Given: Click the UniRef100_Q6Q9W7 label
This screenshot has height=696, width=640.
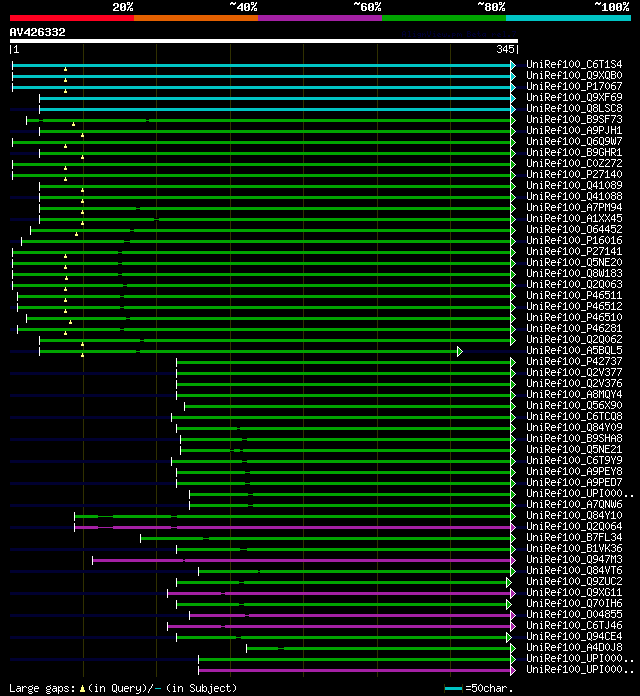Looking at the screenshot, I should (x=574, y=141).
